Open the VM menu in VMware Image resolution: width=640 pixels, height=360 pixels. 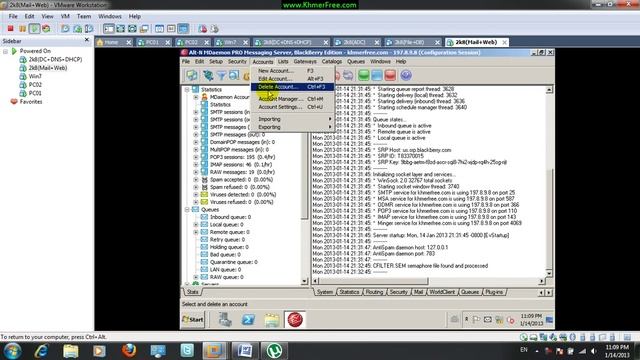(65, 16)
